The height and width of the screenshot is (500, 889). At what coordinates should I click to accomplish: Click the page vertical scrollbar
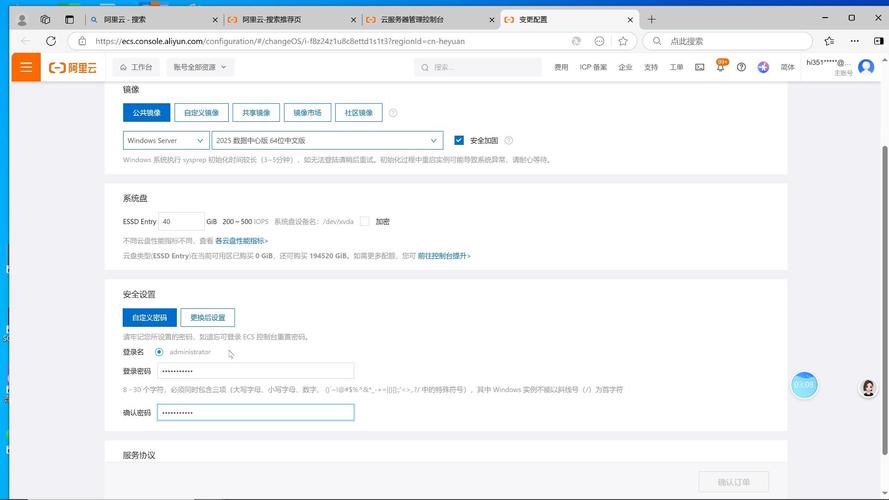884,300
